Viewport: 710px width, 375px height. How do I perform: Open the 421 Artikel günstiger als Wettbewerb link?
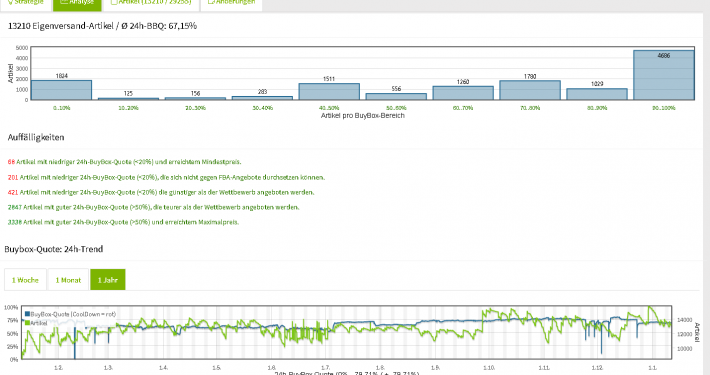161,192
